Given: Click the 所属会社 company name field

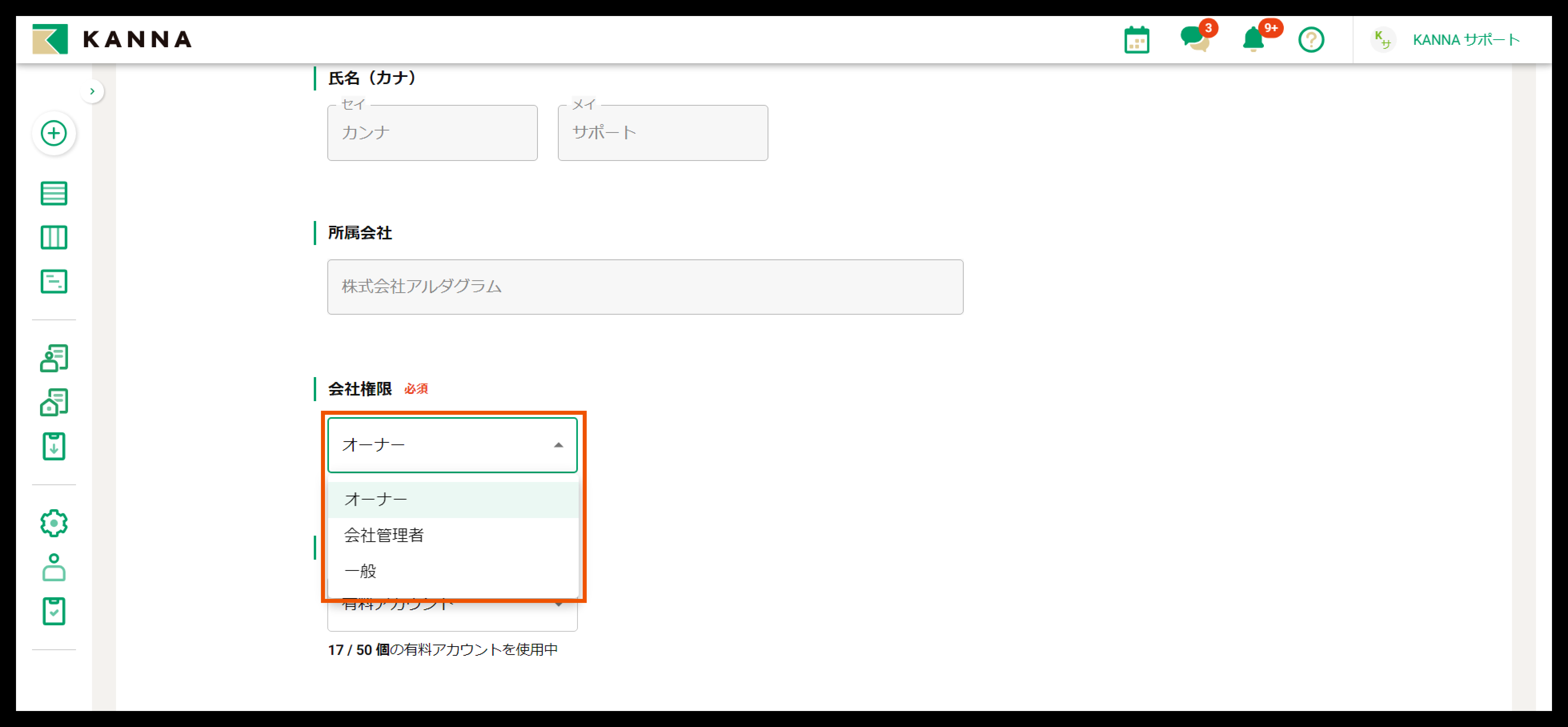Looking at the screenshot, I should coord(645,287).
